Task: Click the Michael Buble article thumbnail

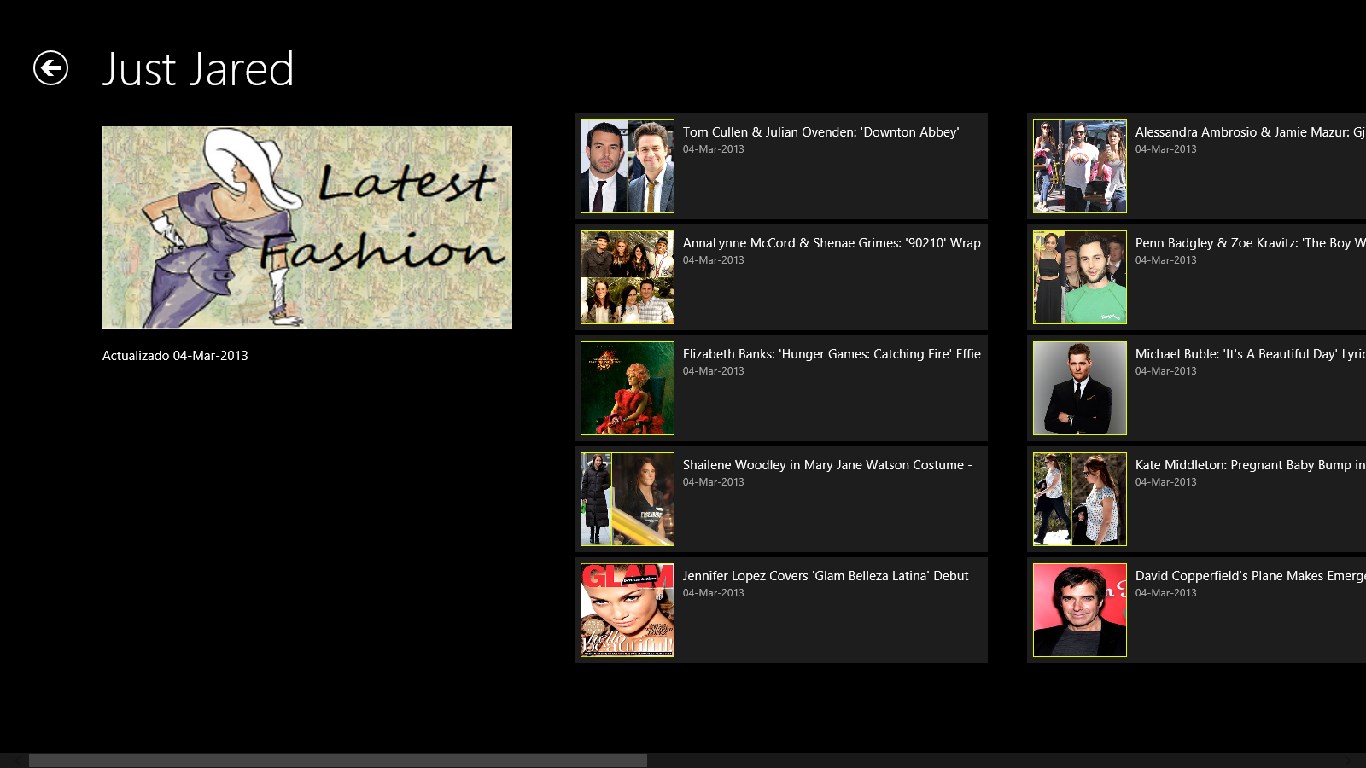Action: 1079,388
